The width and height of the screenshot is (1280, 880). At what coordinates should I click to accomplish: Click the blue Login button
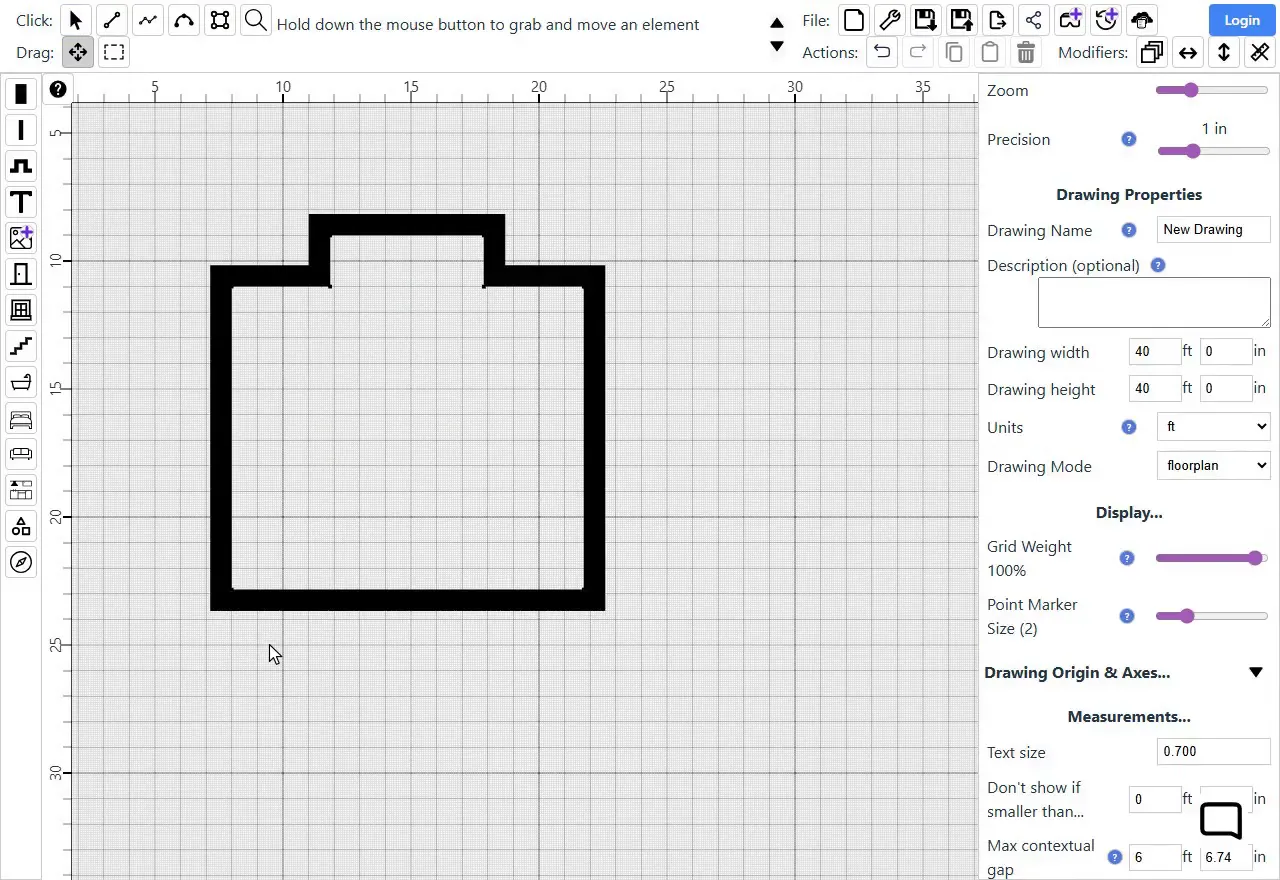coord(1241,20)
